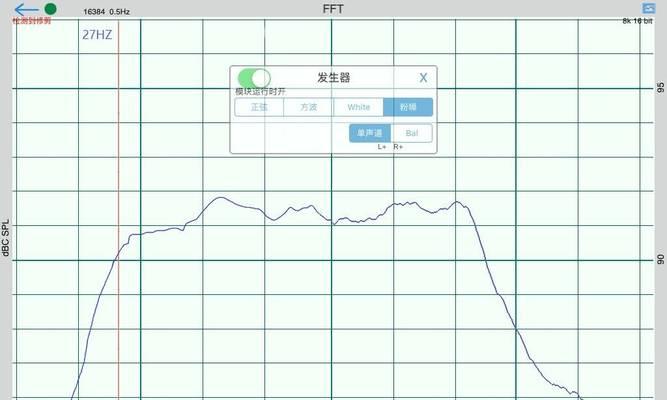Click the 95 dB axis label
Viewport: 667px width, 400px height.
(x=661, y=88)
